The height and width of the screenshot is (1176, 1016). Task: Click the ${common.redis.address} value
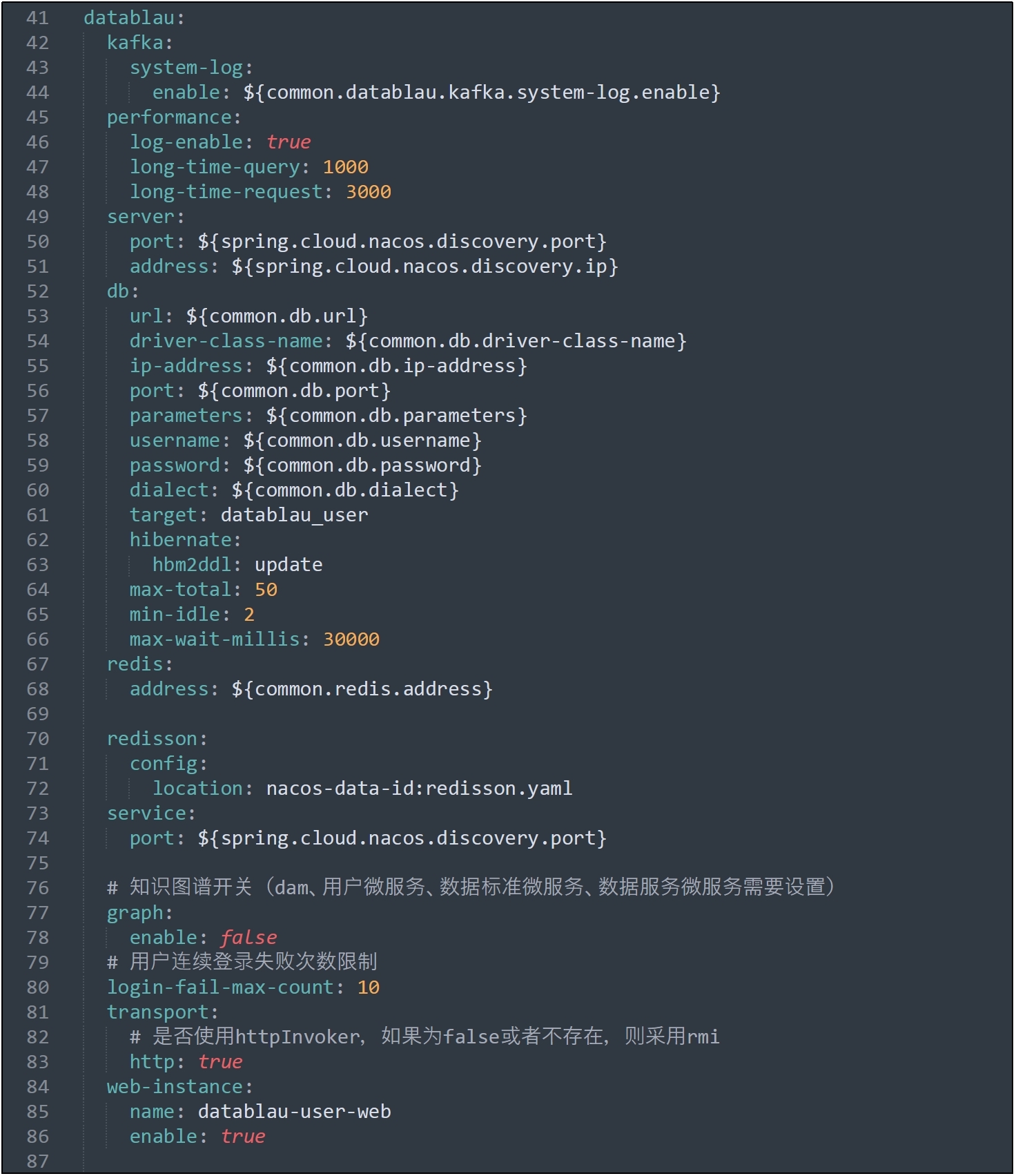click(362, 689)
